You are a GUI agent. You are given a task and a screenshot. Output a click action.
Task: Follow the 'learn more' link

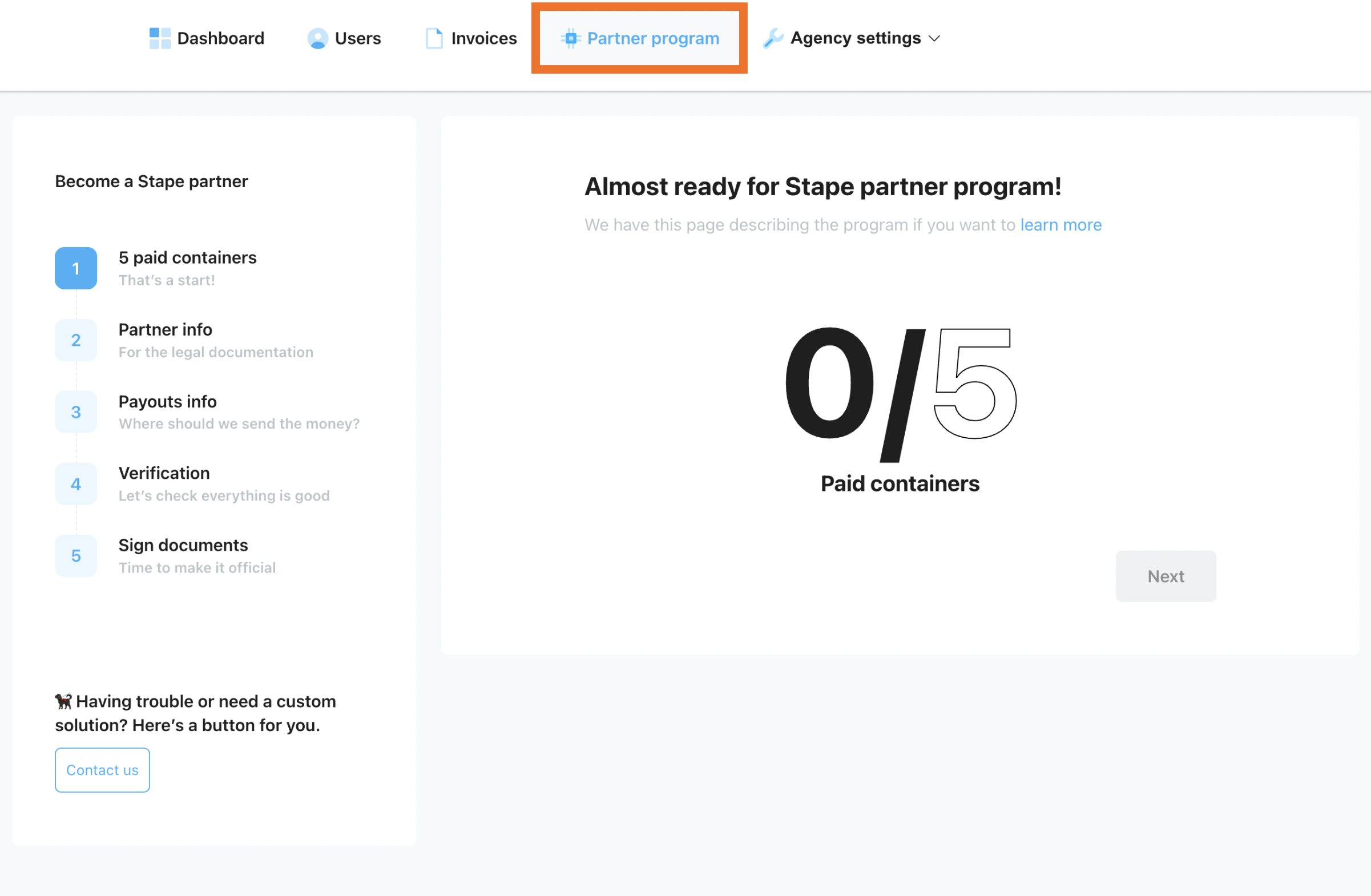[x=1060, y=225]
